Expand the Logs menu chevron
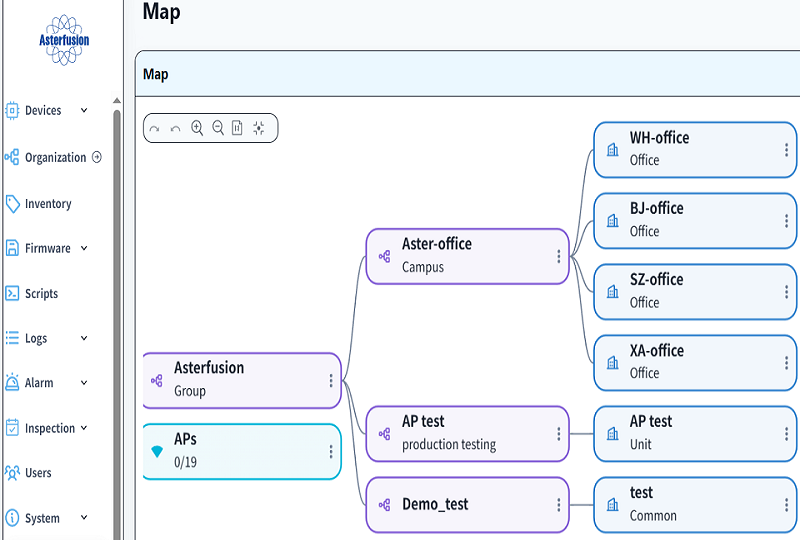This screenshot has height=540, width=800. click(x=84, y=338)
